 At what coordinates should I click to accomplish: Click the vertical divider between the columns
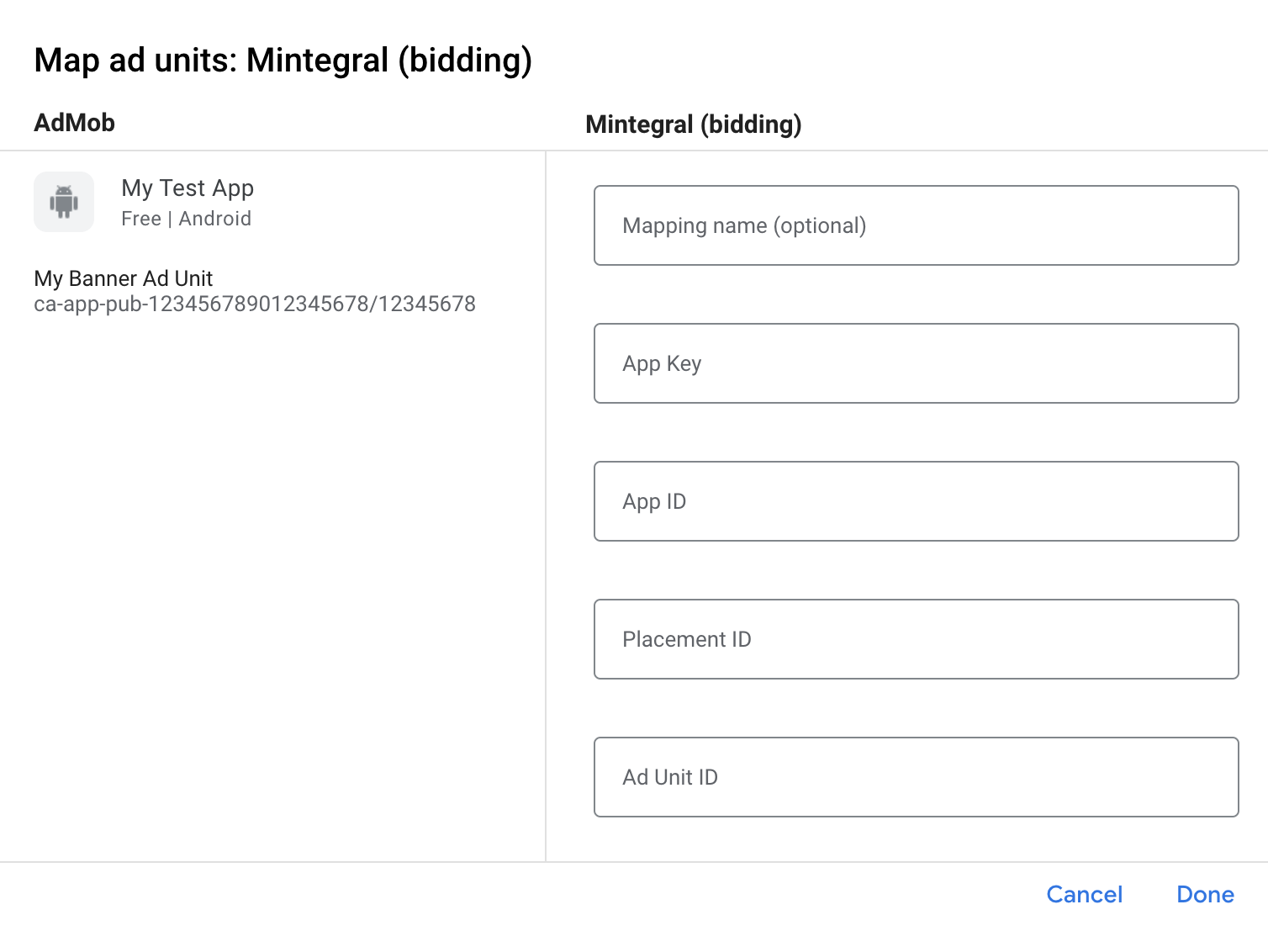546,505
